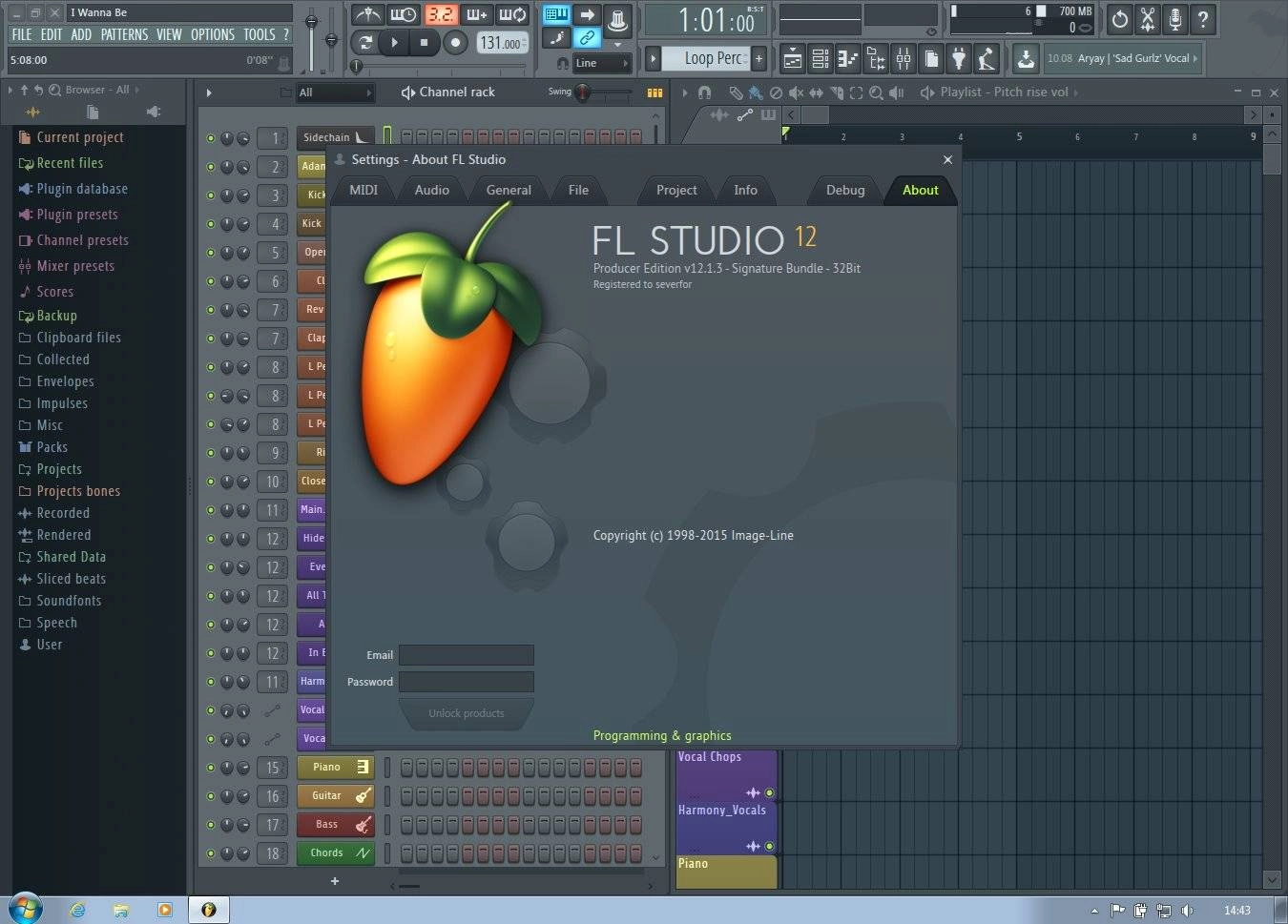Open the FILE menu
Viewport: 1288px width, 924px height.
click(x=22, y=34)
